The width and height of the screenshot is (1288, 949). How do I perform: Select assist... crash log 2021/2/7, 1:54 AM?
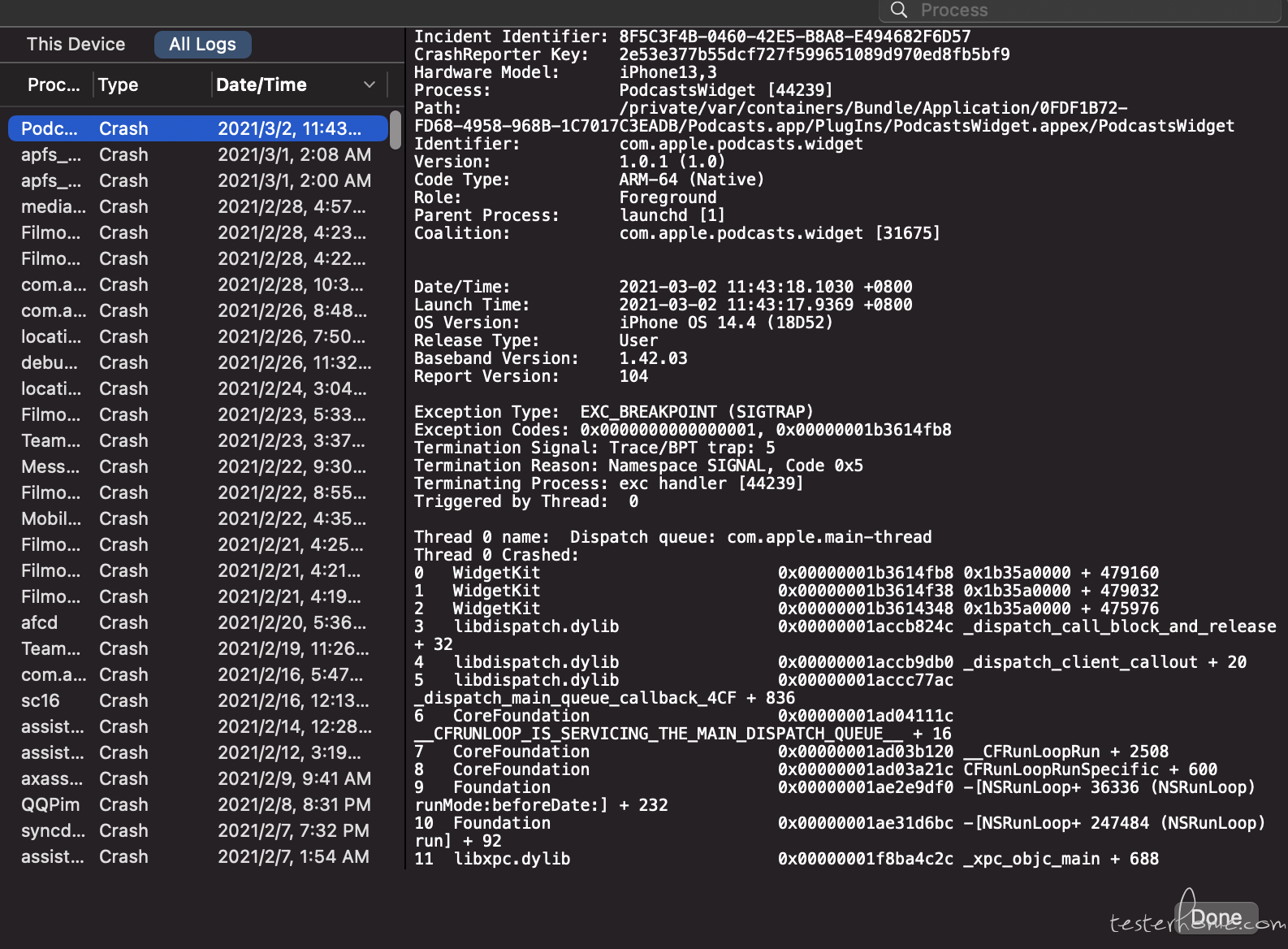coord(198,856)
